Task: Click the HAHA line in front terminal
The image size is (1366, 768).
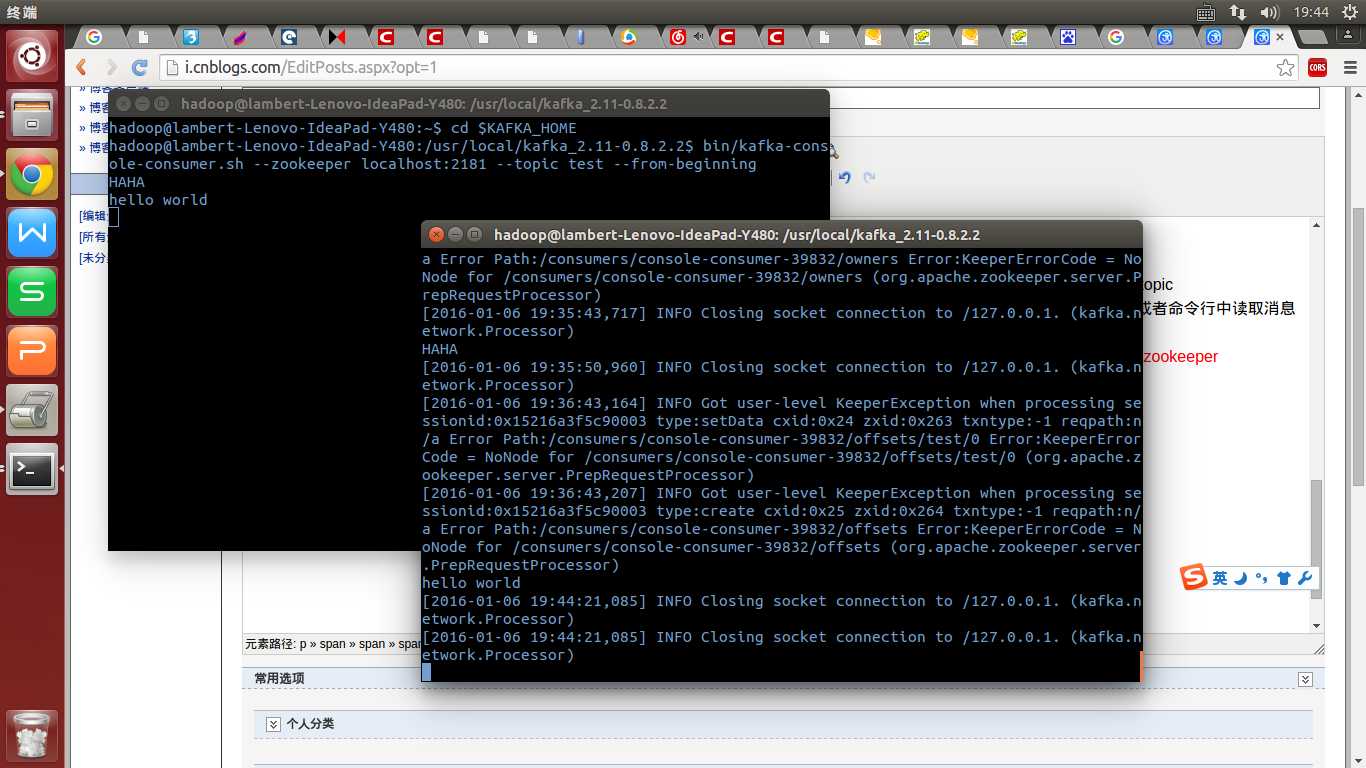Action: point(440,349)
